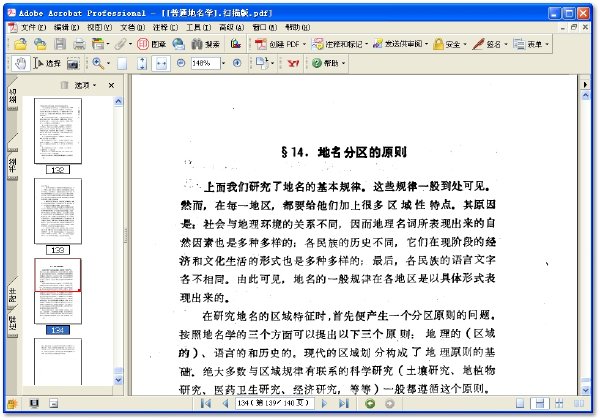Switch to continuous page layout
The width and height of the screenshot is (600, 420).
coord(540,404)
